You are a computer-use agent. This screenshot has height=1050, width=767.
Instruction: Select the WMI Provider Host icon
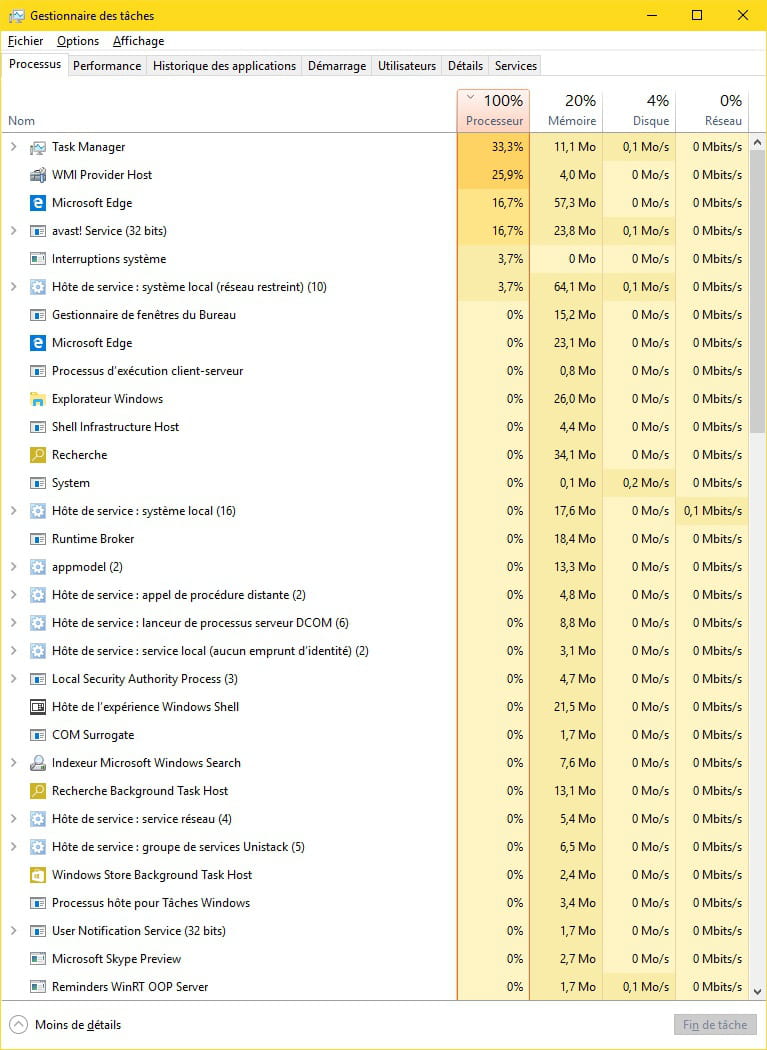(x=38, y=175)
